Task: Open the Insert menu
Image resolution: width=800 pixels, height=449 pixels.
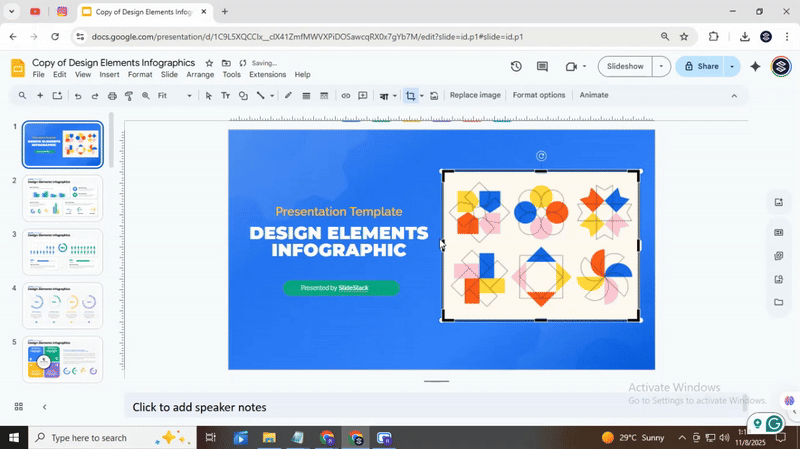Action: (x=109, y=75)
